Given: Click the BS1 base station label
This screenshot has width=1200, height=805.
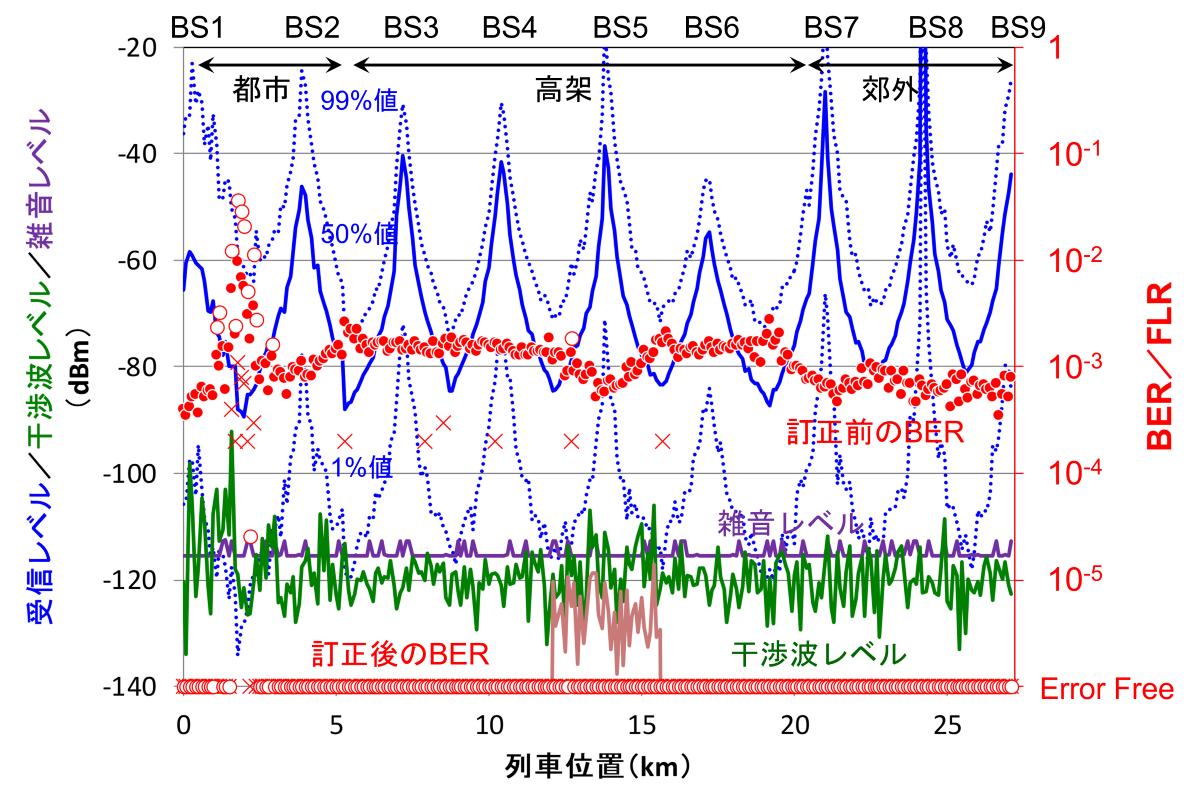Looking at the screenshot, I should [x=198, y=27].
